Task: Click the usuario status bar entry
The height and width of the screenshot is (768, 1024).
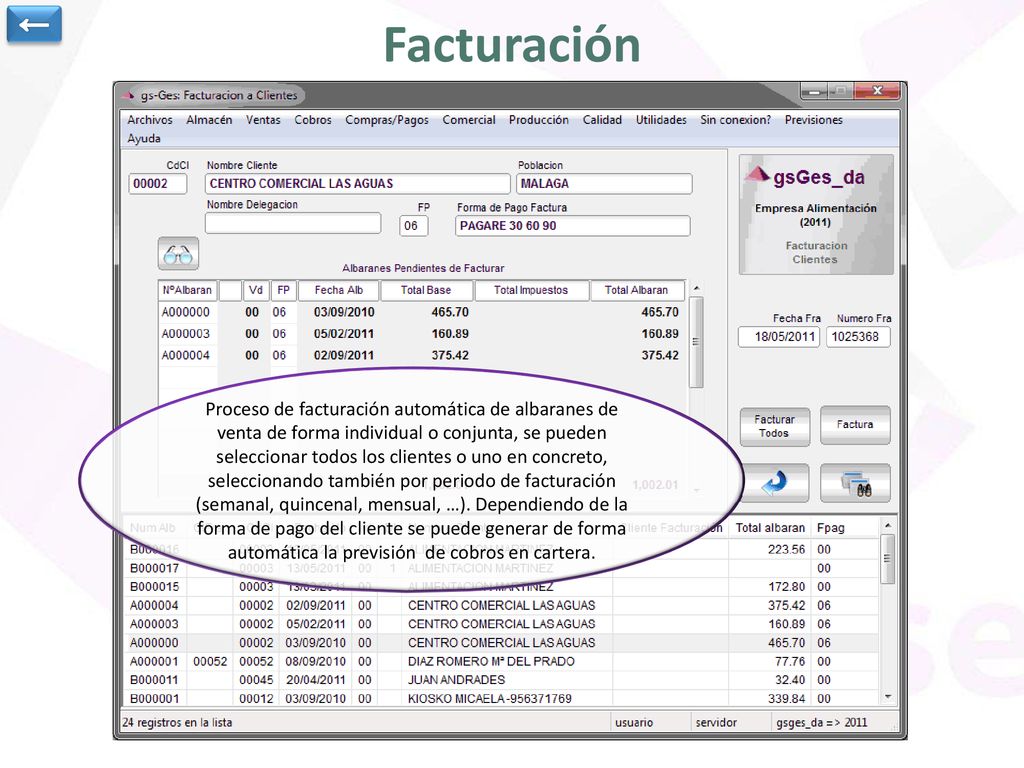Action: tap(634, 722)
